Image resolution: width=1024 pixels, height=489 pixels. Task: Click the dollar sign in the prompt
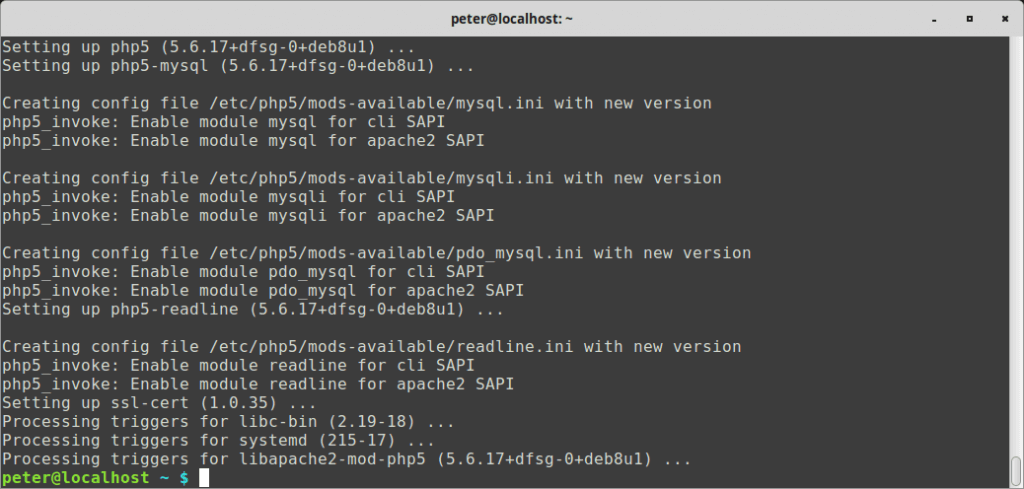coord(184,478)
